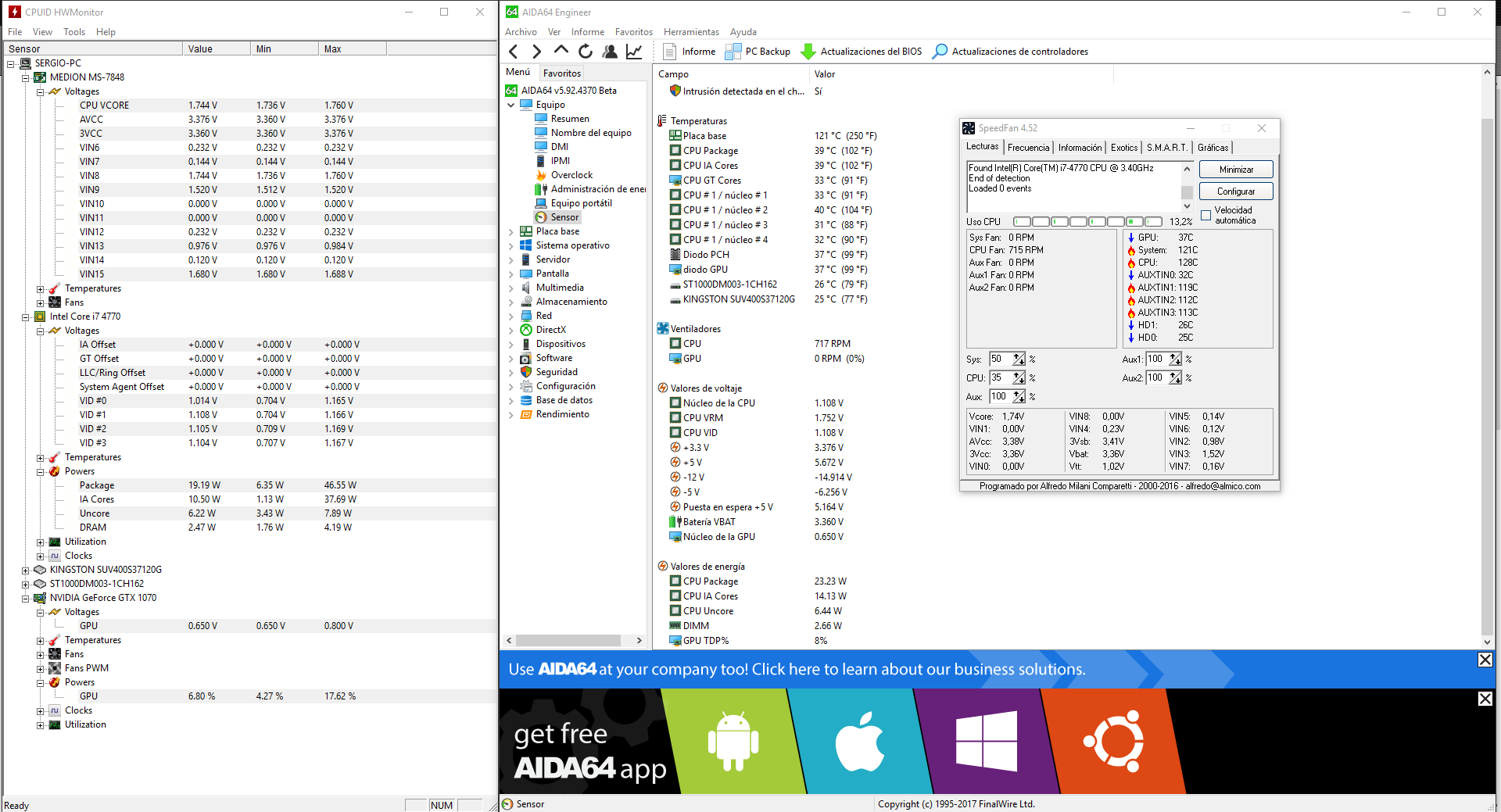Enable Velocidad automática checkbox in SpeedFan

(x=1205, y=215)
